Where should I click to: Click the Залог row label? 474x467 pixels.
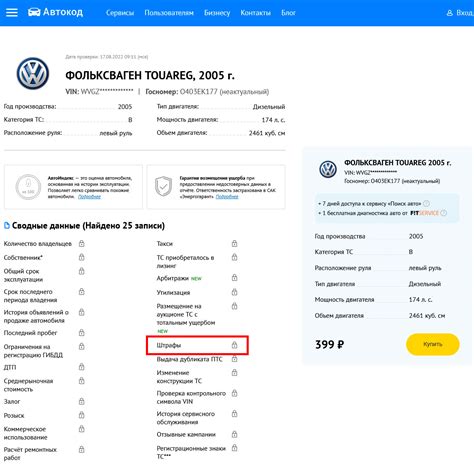click(x=12, y=402)
